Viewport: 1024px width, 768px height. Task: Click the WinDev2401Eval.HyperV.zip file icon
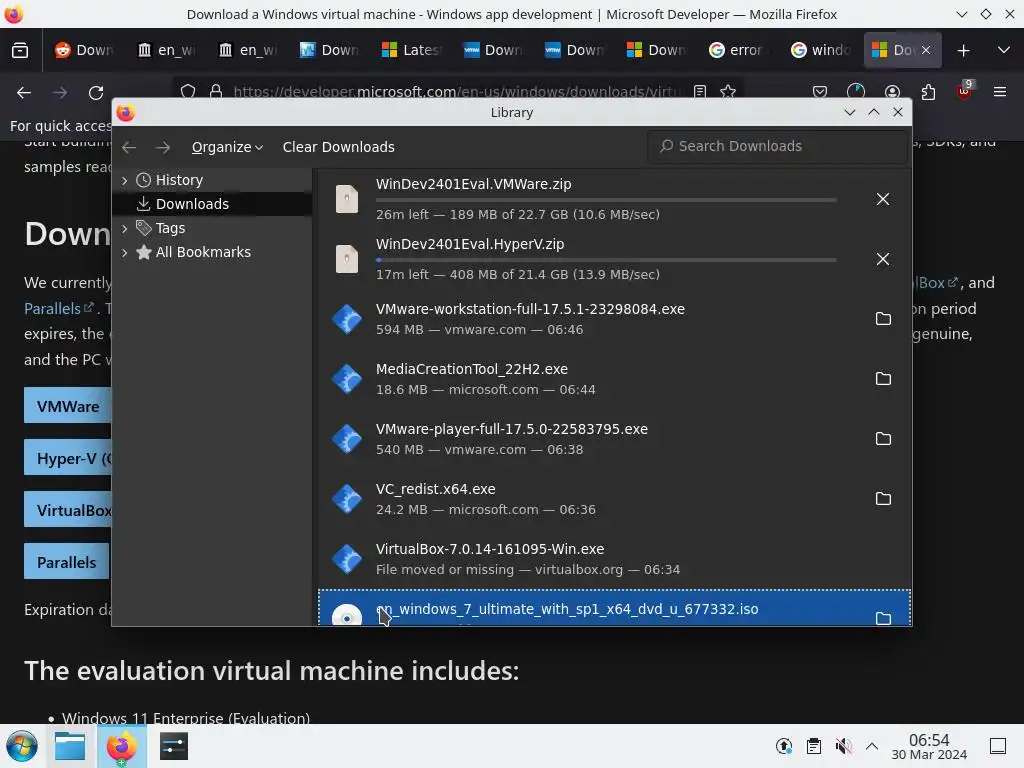coord(347,259)
